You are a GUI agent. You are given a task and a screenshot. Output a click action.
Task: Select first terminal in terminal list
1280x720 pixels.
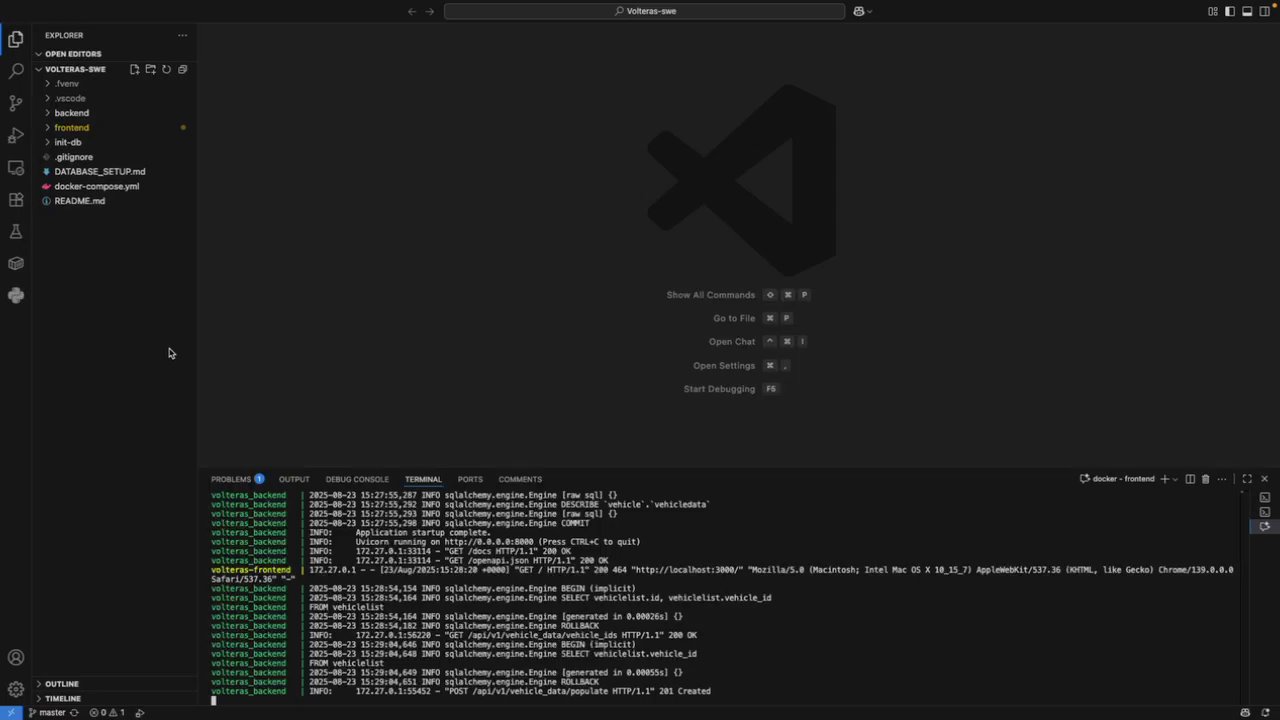click(1265, 497)
